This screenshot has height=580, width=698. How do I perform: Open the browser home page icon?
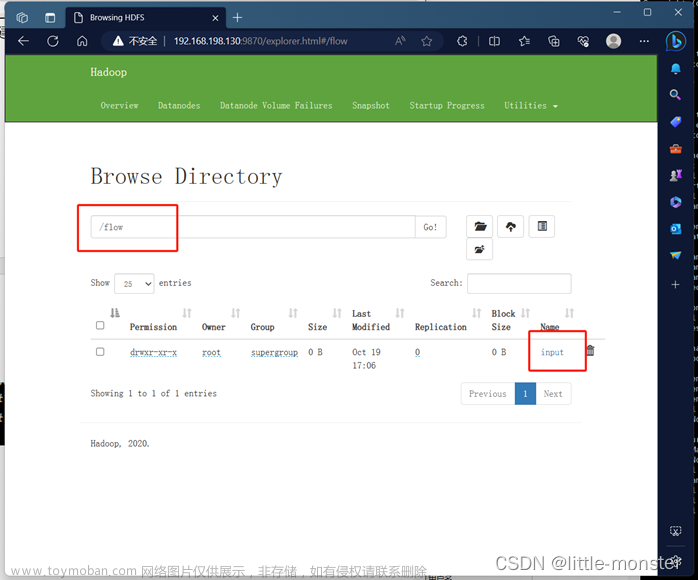[82, 41]
